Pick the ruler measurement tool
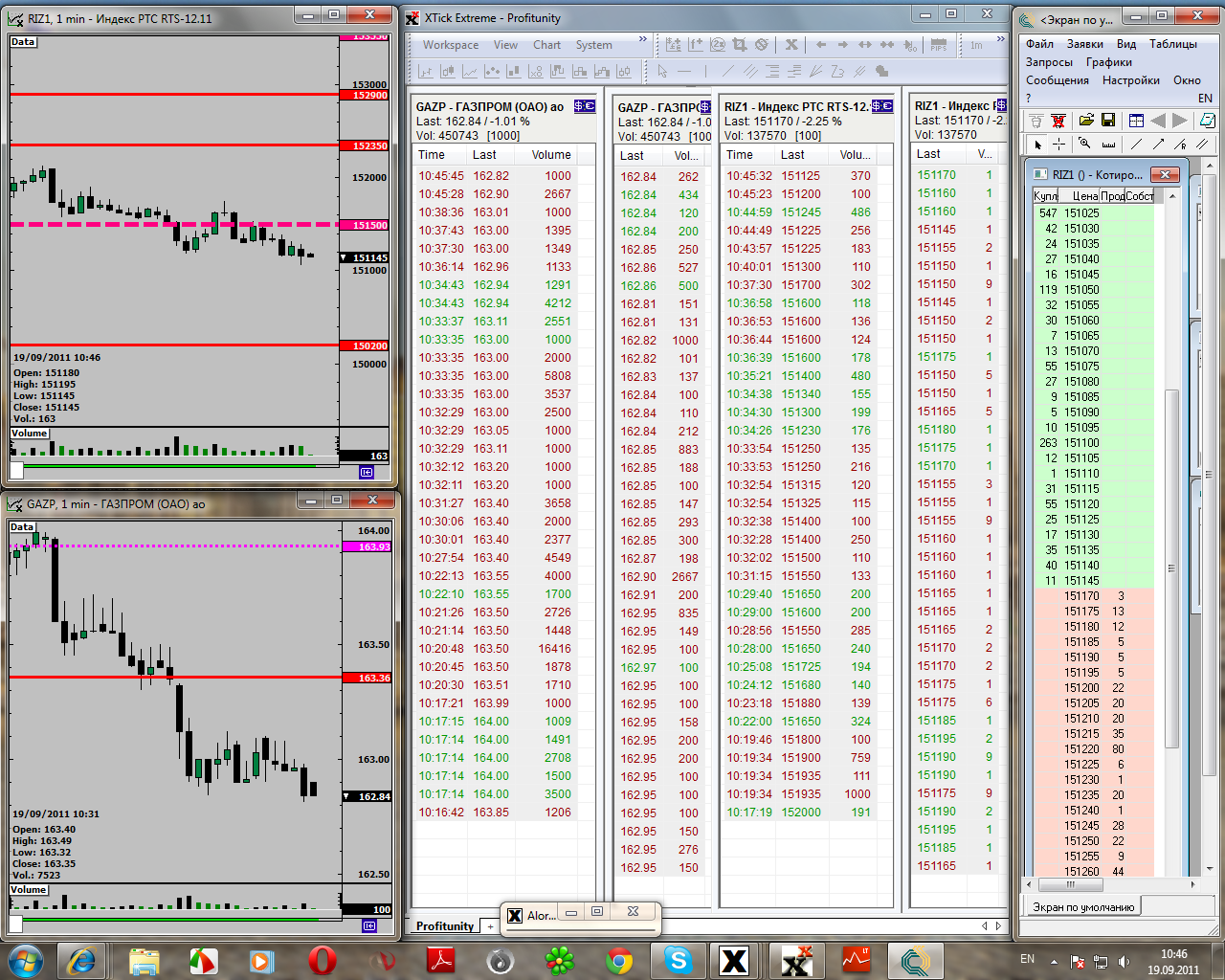1225x980 pixels. [x=1108, y=145]
